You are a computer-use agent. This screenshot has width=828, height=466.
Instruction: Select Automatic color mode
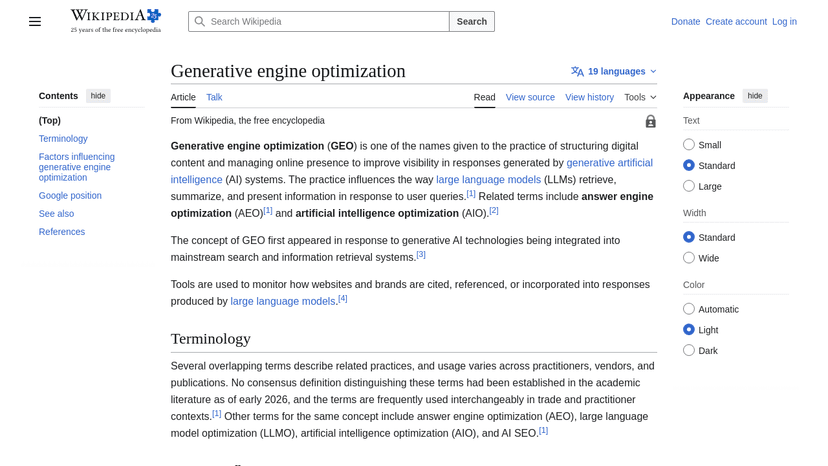tap(689, 309)
